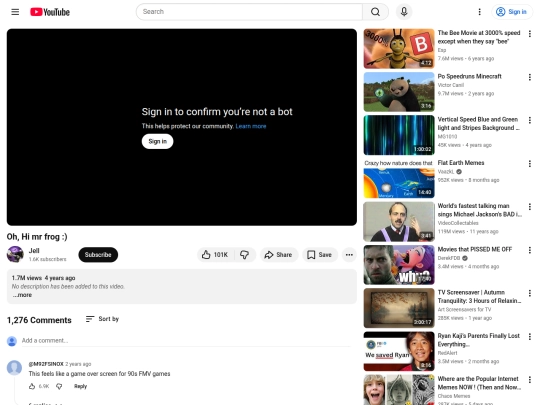Image resolution: width=540 pixels, height=405 pixels.
Task: Open TV Screensaver Autumn Tranquility thumbnail
Action: (x=399, y=308)
